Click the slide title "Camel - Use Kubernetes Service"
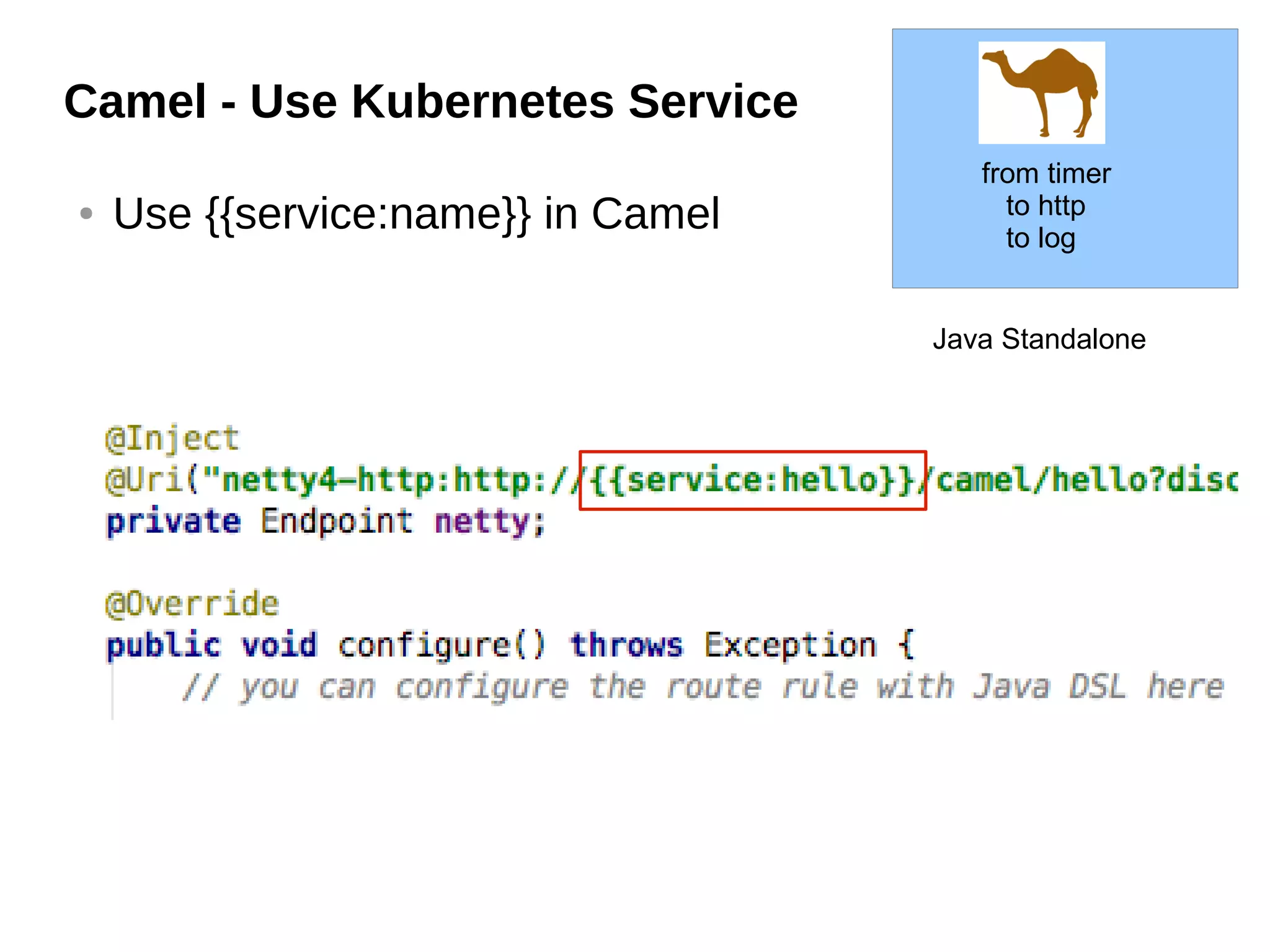The image size is (1270, 952). tap(430, 102)
